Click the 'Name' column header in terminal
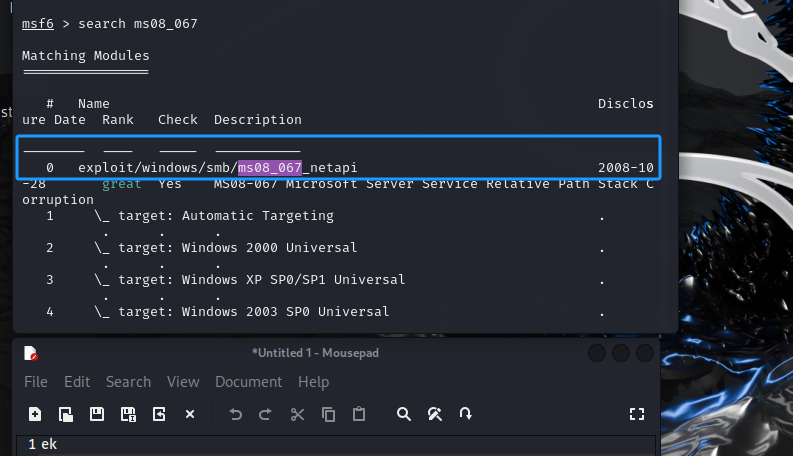Viewport: 793px width, 456px height. tap(94, 104)
